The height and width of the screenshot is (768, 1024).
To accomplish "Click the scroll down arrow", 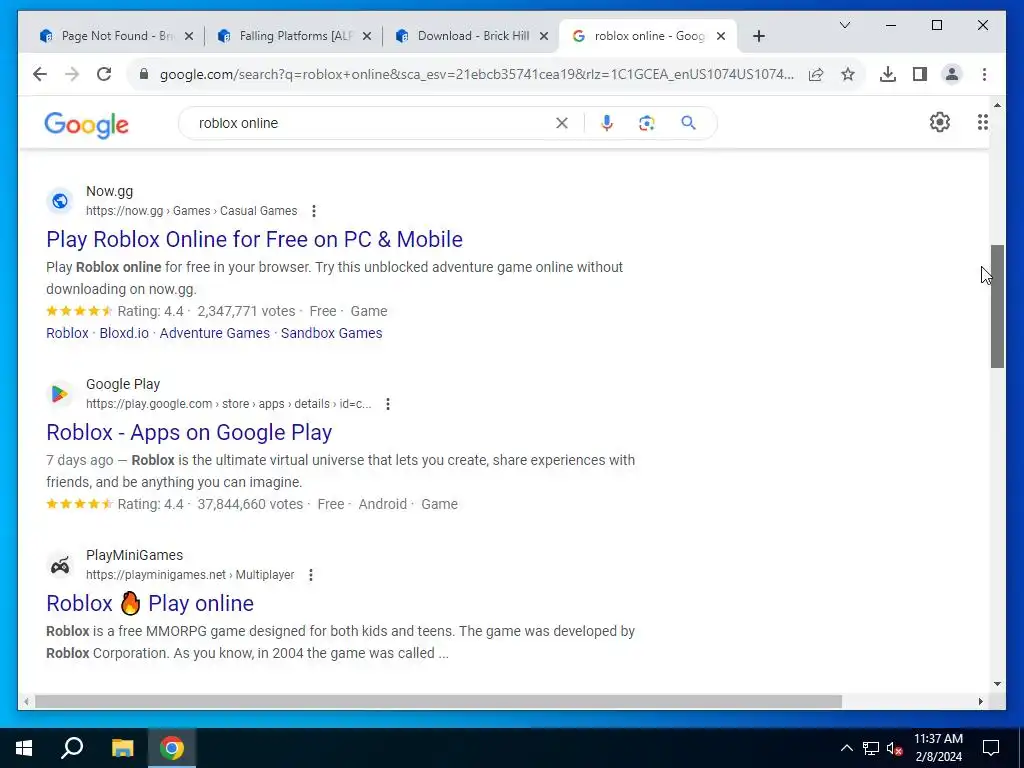I will pos(997,684).
